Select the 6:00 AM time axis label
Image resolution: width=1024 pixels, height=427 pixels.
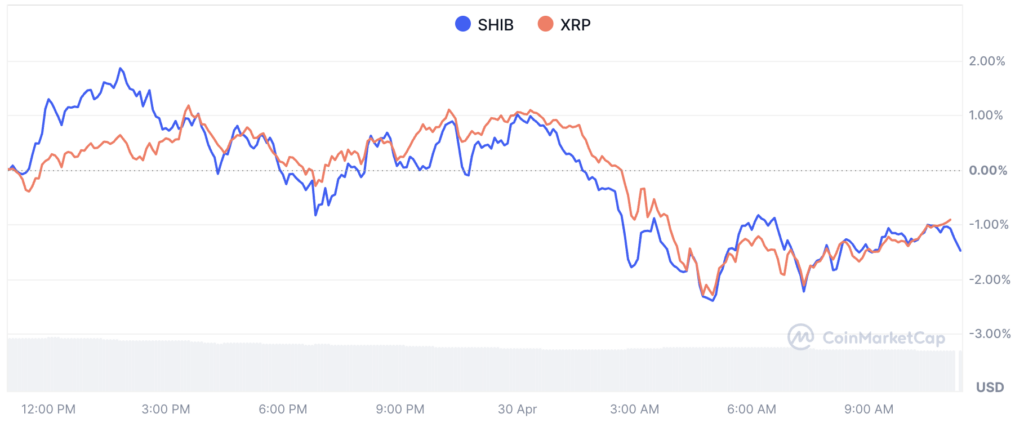(x=751, y=409)
